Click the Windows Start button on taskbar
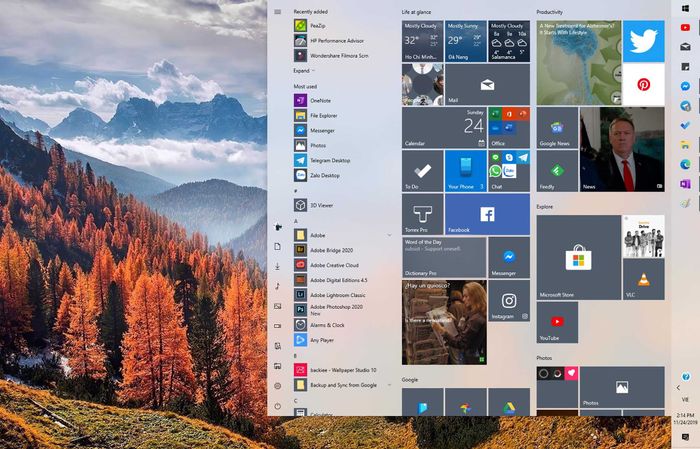This screenshot has width=700, height=449. click(x=685, y=8)
